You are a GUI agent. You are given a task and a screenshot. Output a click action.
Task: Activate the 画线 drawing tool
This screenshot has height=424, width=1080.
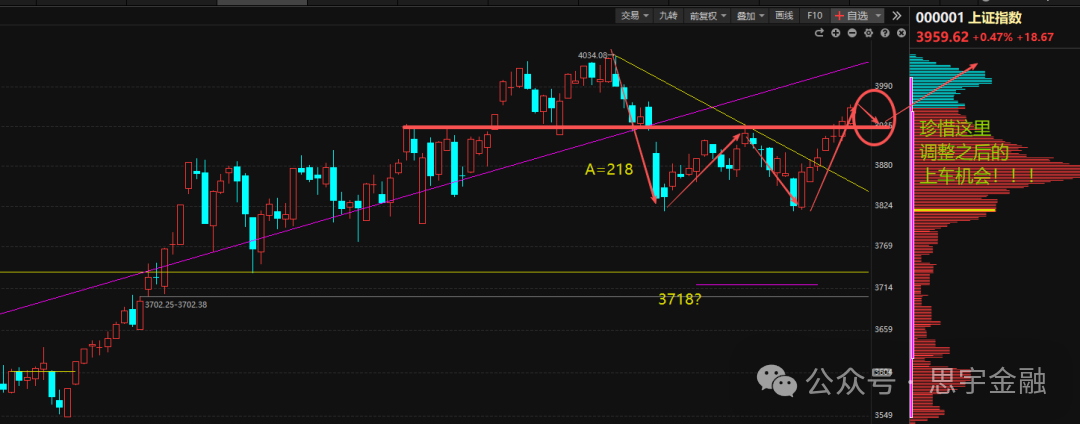(785, 16)
